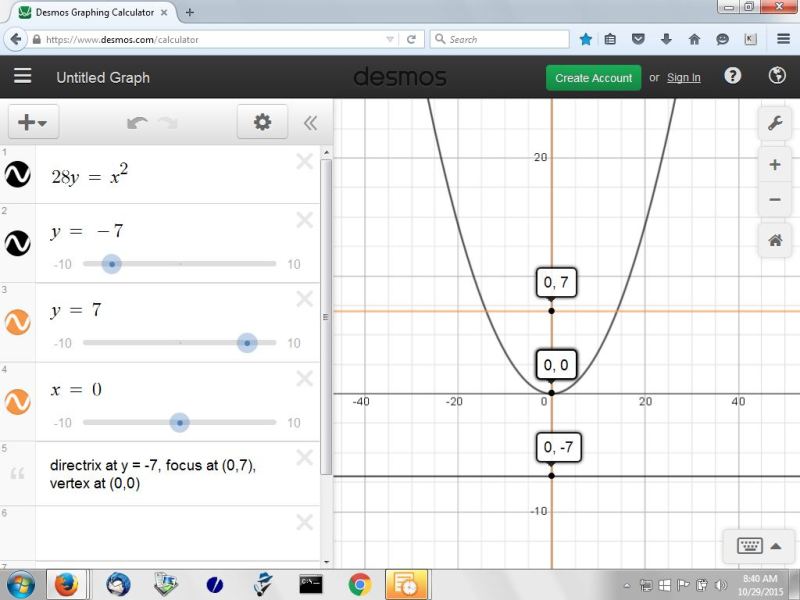Open a new browser tab
The image size is (800, 600).
189,12
